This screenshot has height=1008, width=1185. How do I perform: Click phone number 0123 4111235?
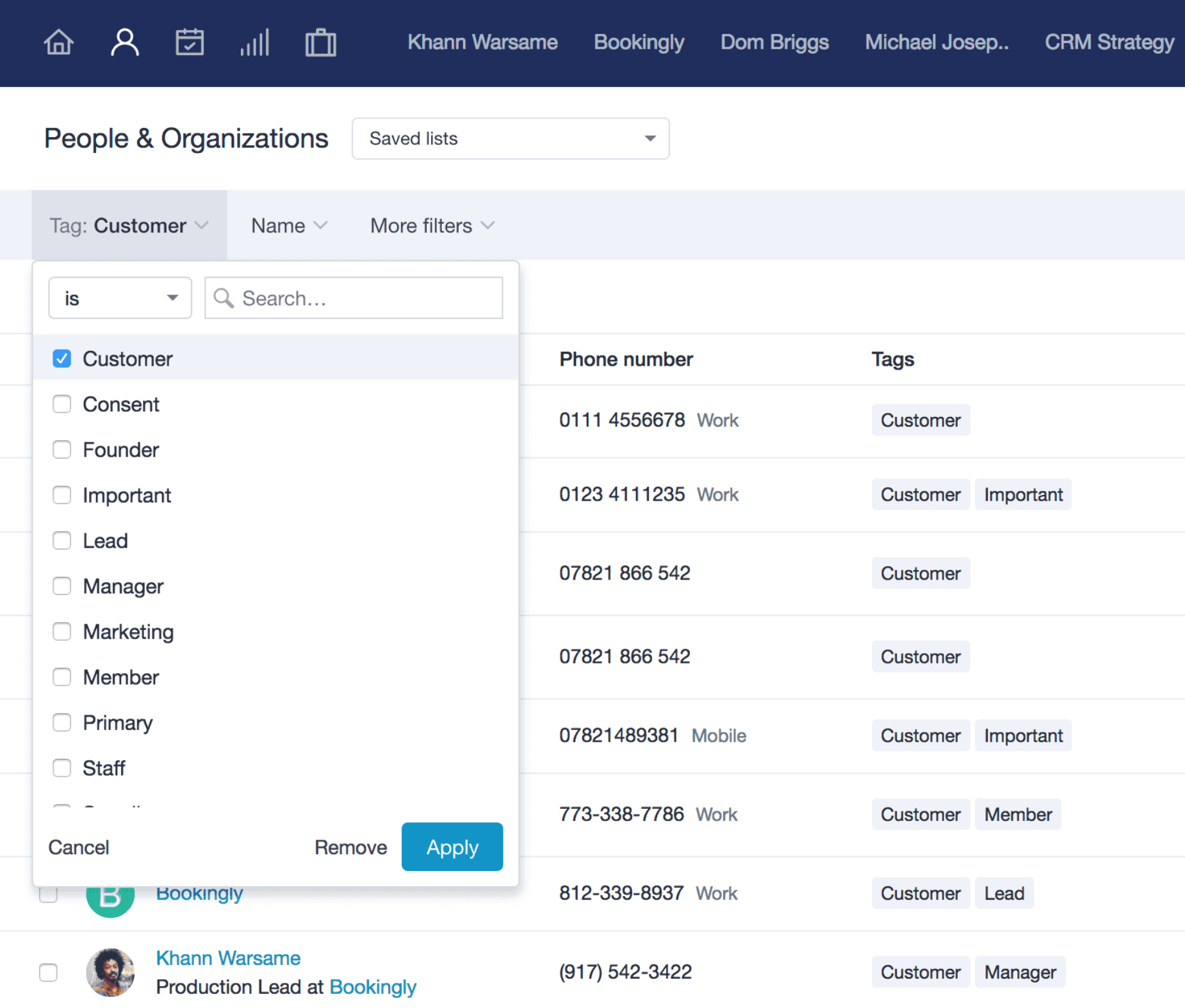tap(622, 494)
